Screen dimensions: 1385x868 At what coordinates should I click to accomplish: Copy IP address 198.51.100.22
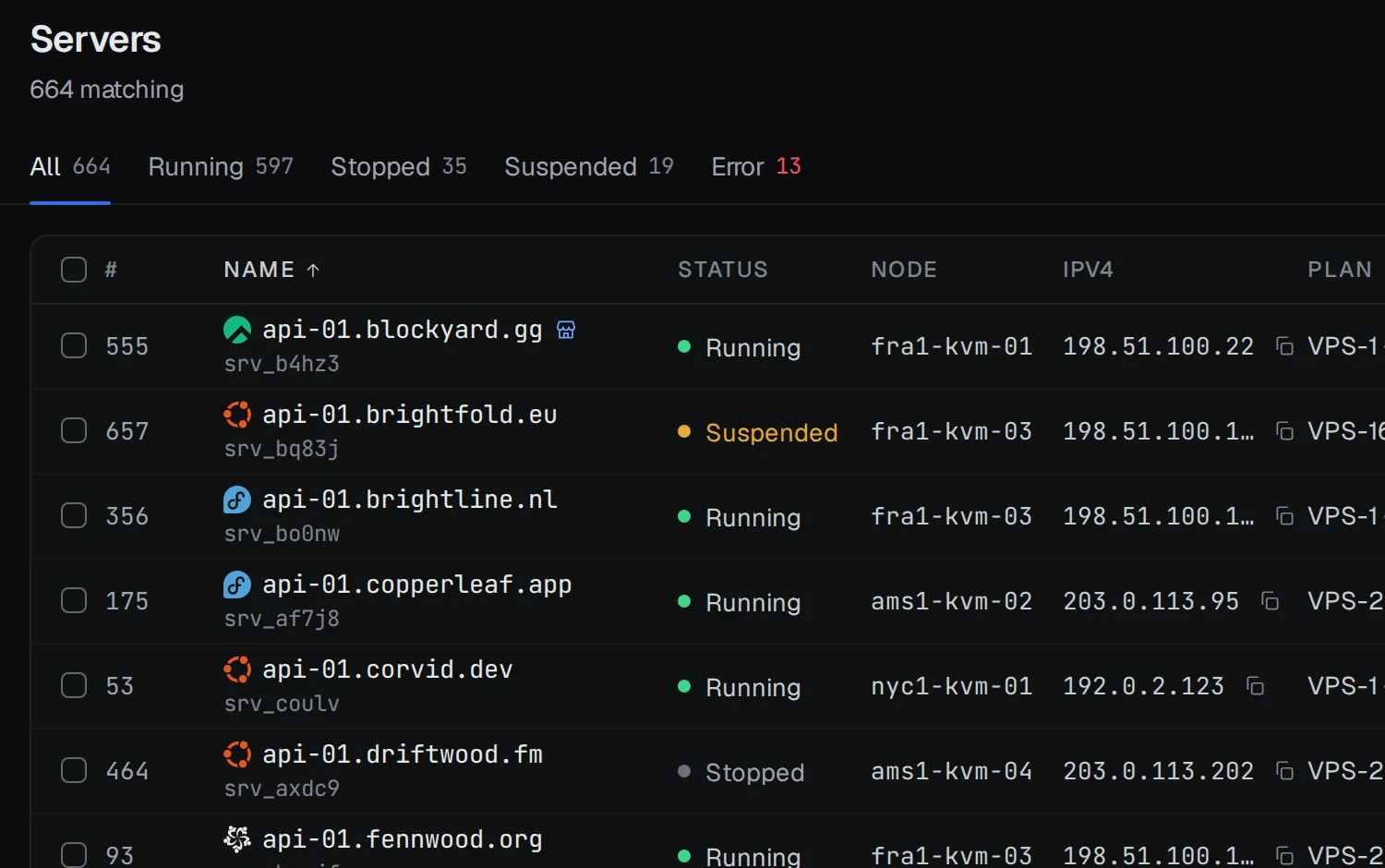tap(1284, 346)
